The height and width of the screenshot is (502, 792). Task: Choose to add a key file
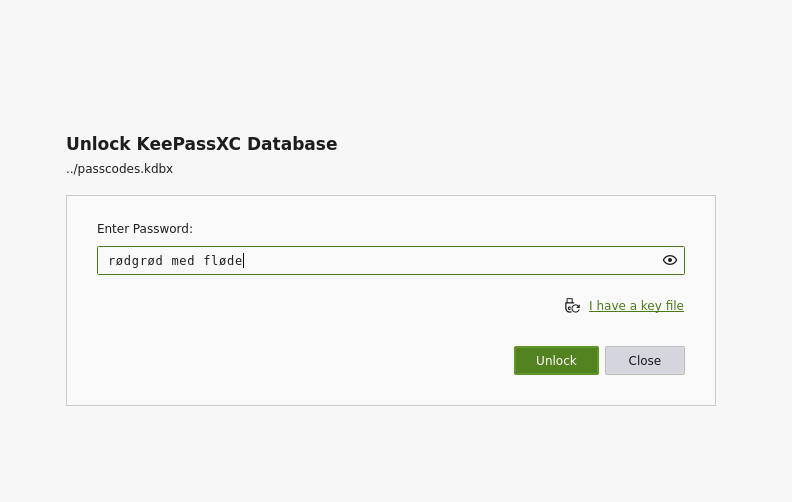(x=636, y=306)
